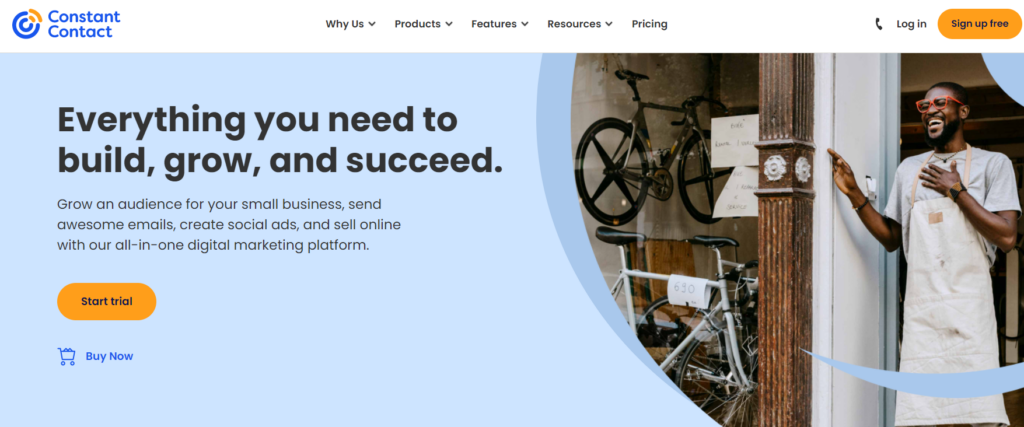Viewport: 1024px width, 427px height.
Task: Expand the Features dropdown chevron
Action: coord(524,24)
